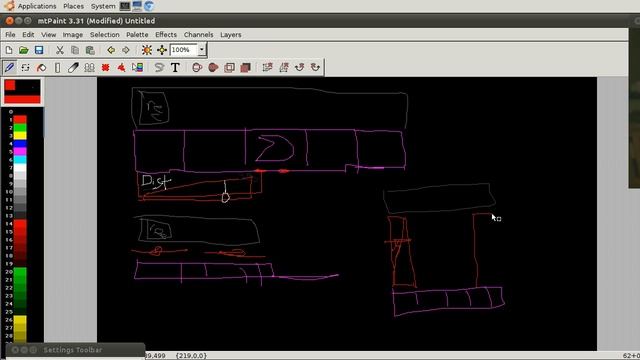The width and height of the screenshot is (640, 360).
Task: Redo with the right arrow icon
Action: tap(126, 50)
